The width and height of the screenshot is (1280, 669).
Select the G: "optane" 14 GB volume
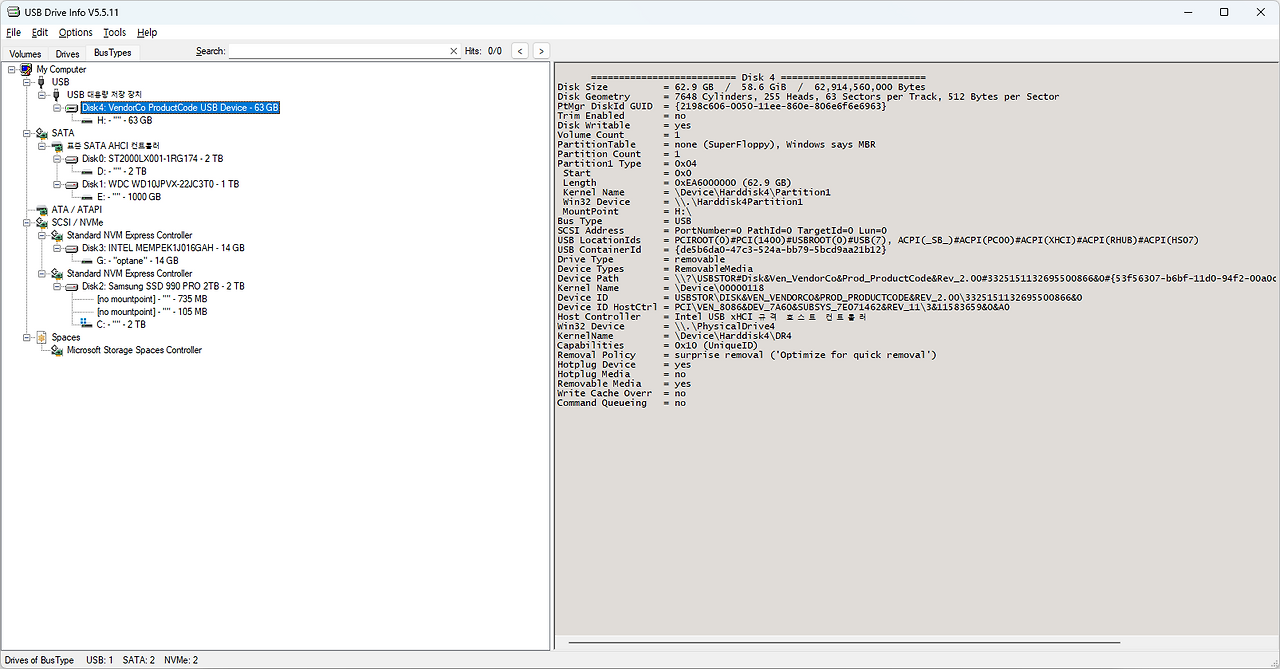[x=137, y=261]
